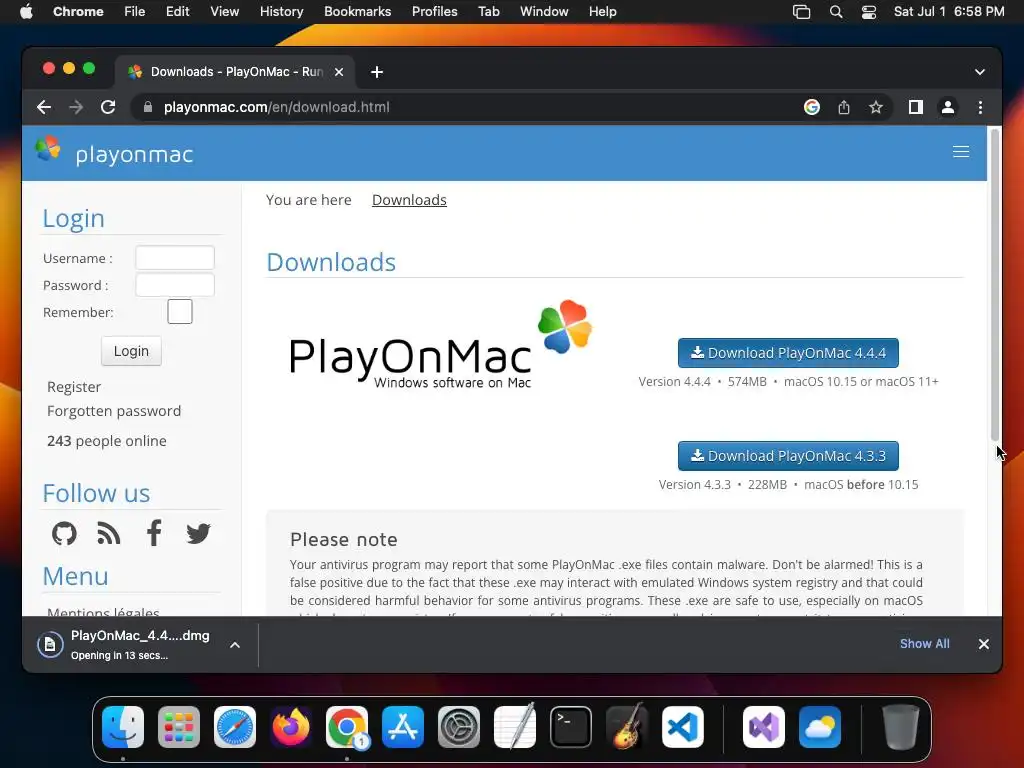The image size is (1024, 768).
Task: Click Downloads breadcrumb link
Action: tap(409, 200)
